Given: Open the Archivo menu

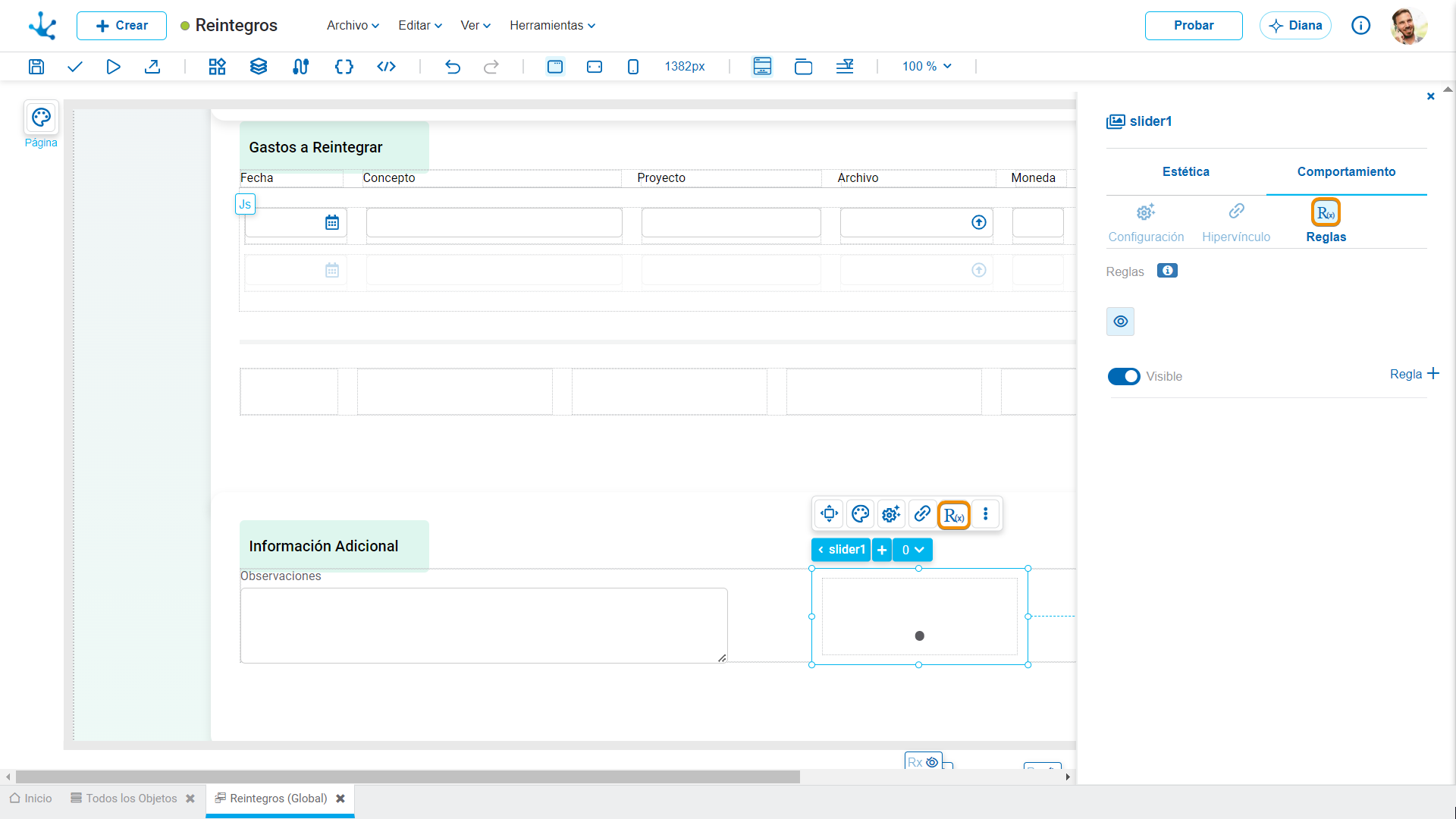Looking at the screenshot, I should tap(353, 26).
